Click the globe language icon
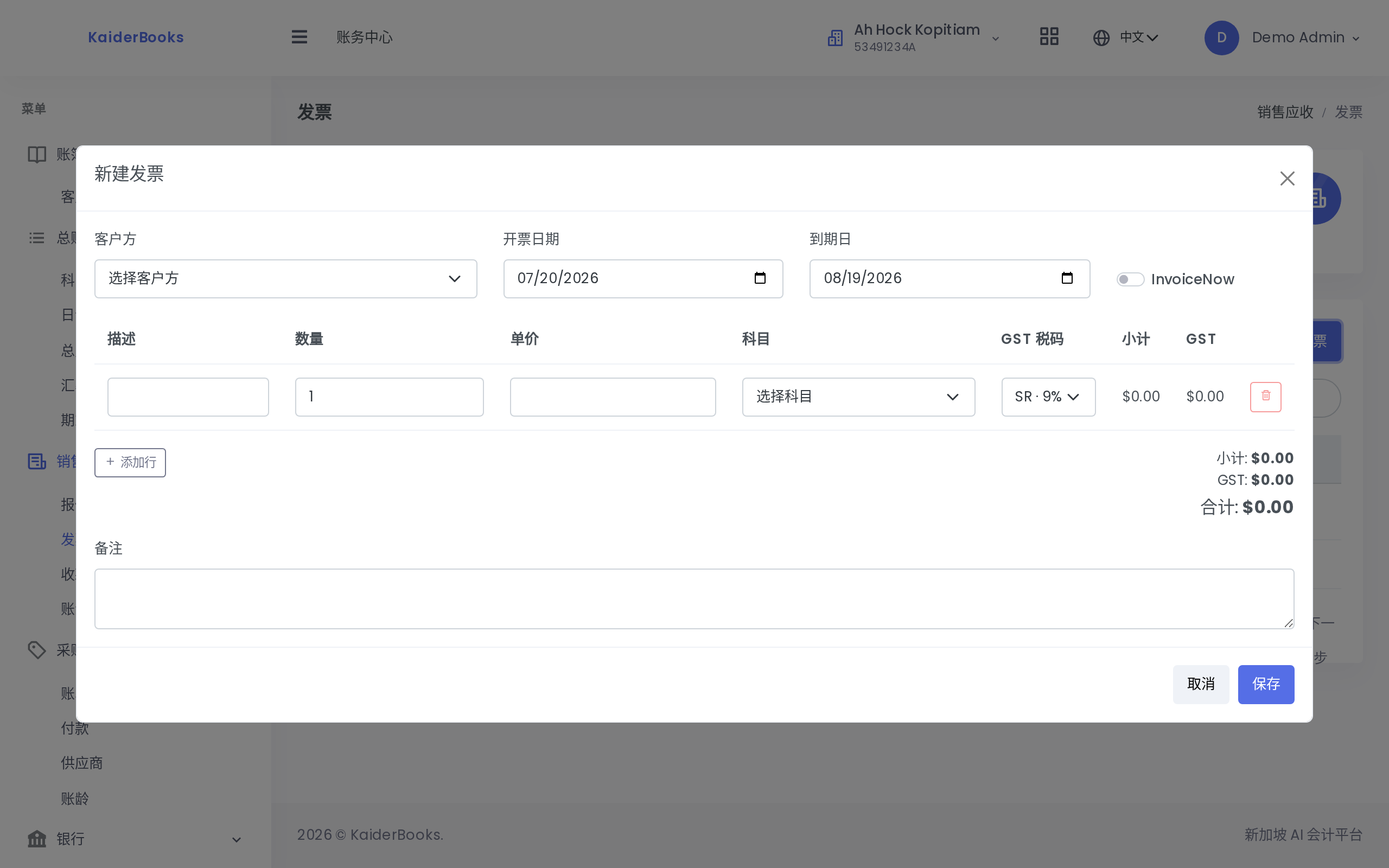The width and height of the screenshot is (1389, 868). (x=1101, y=38)
